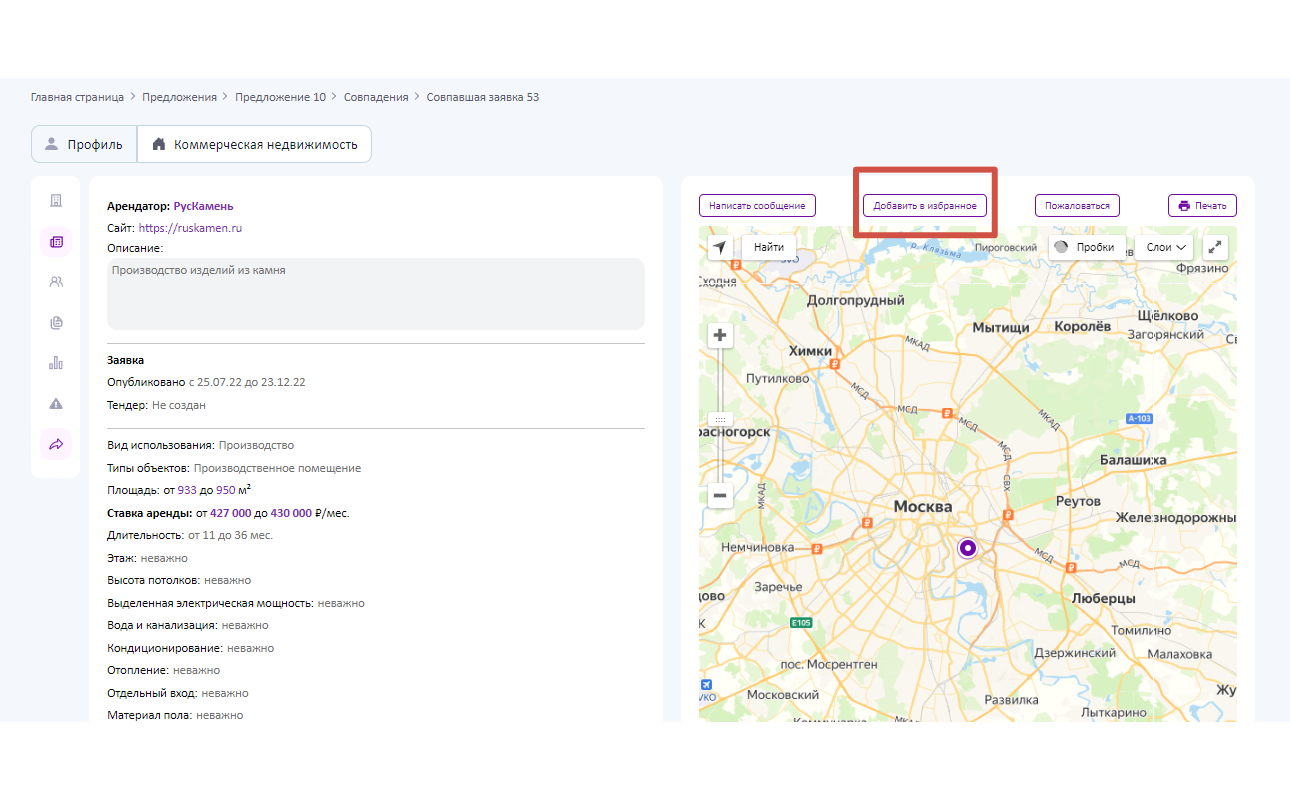Click the Кондиционирование line
Viewport: 1290px width, 800px height.
tap(190, 648)
